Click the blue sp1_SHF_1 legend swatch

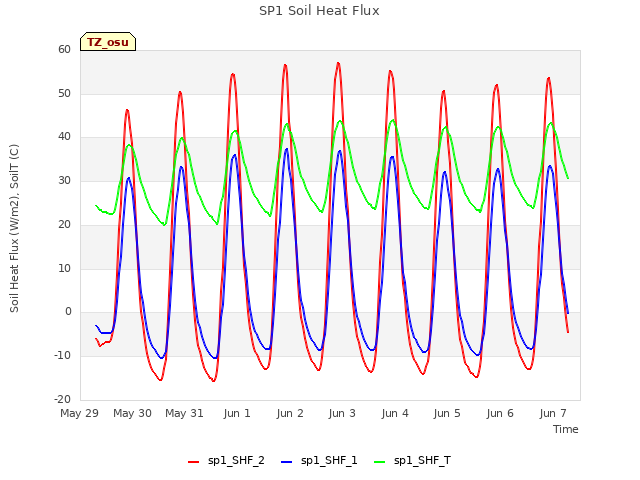[287, 462]
